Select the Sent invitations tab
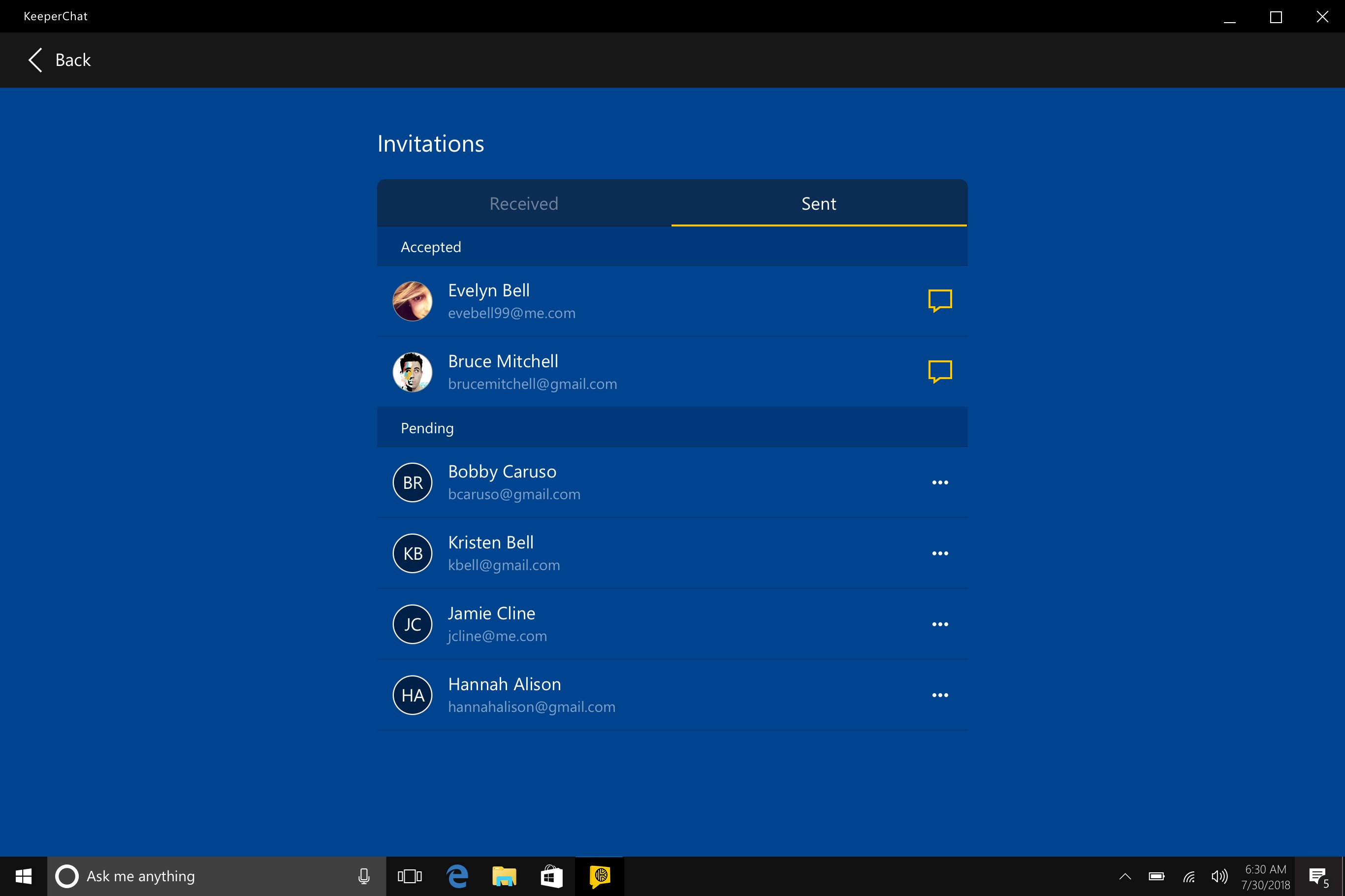 click(x=818, y=203)
